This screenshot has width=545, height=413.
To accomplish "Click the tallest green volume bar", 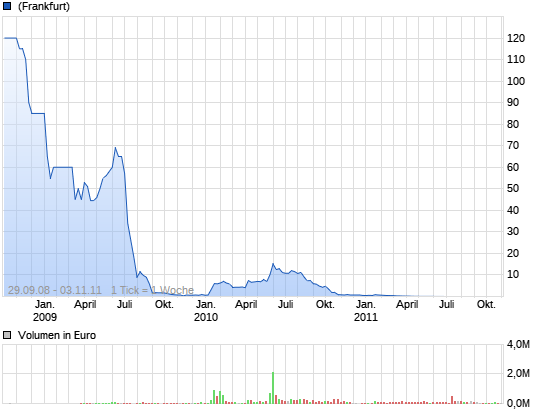I will coord(273,388).
